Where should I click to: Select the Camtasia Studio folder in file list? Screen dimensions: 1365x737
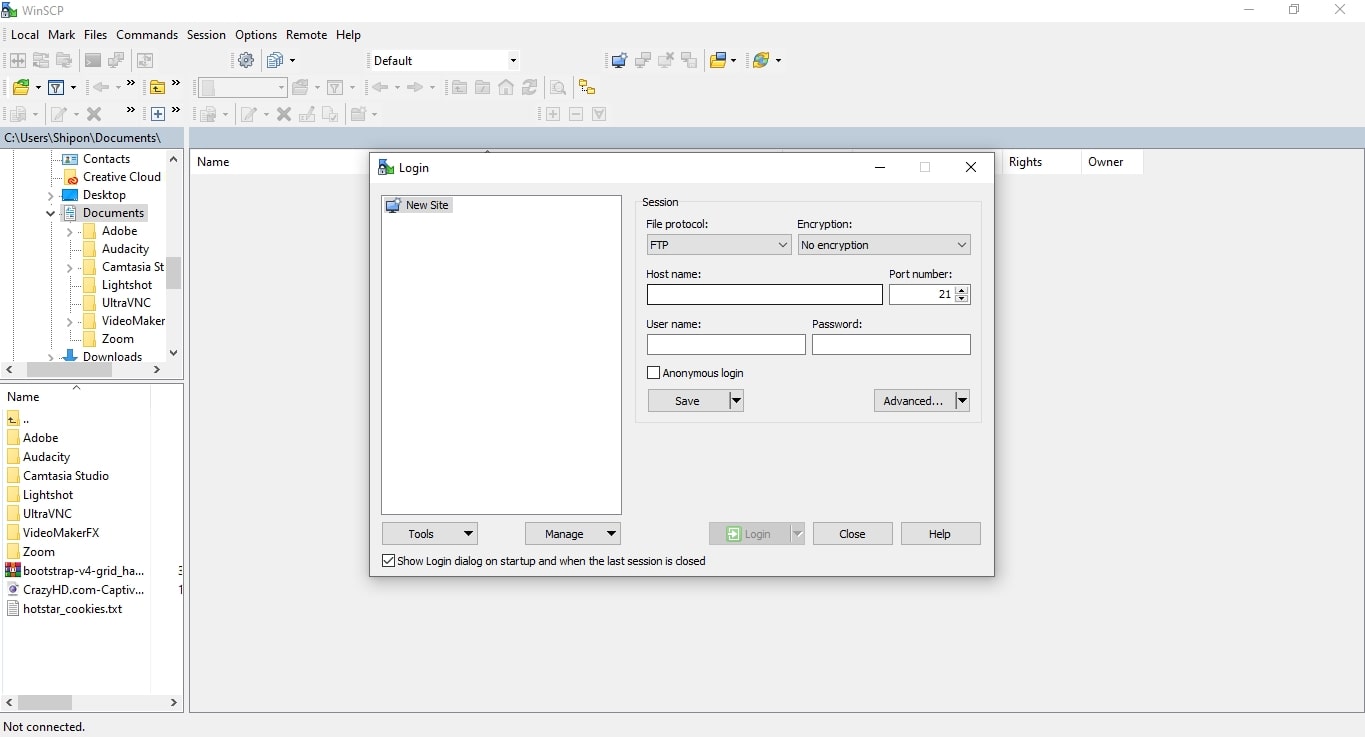click(66, 476)
